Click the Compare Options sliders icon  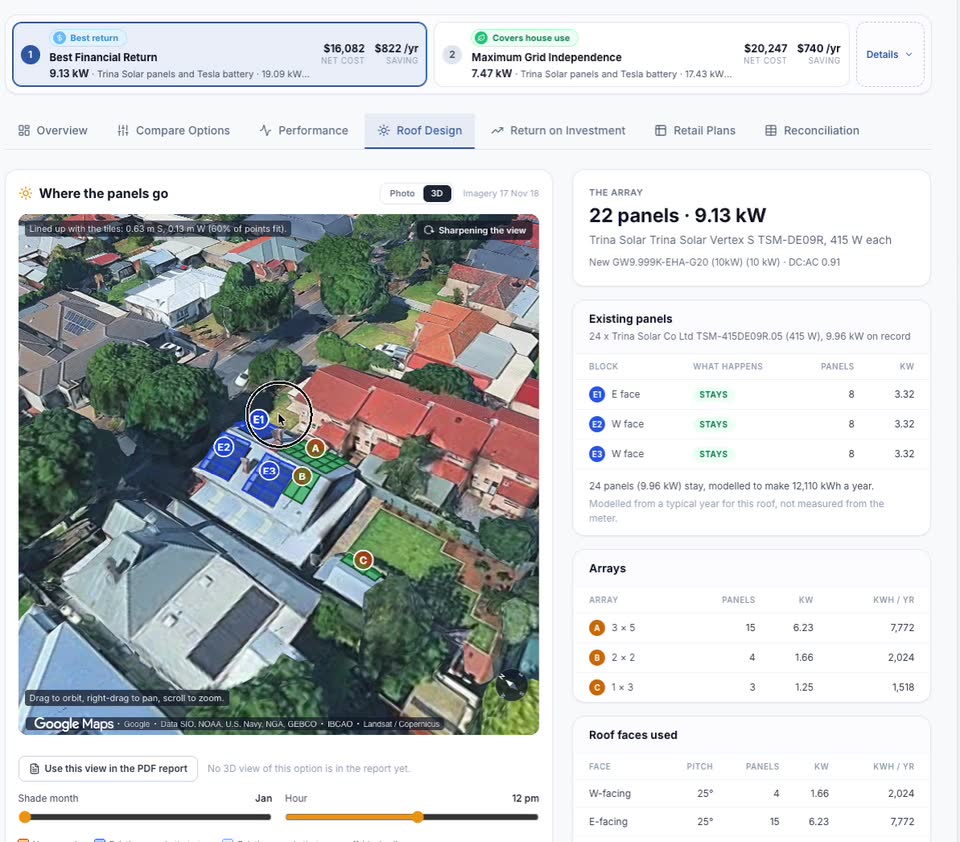[123, 130]
